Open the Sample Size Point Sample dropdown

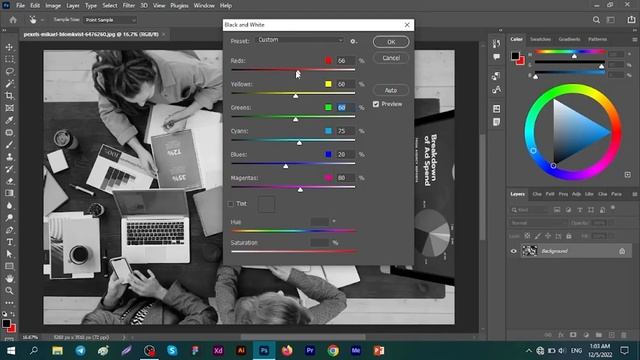point(110,20)
